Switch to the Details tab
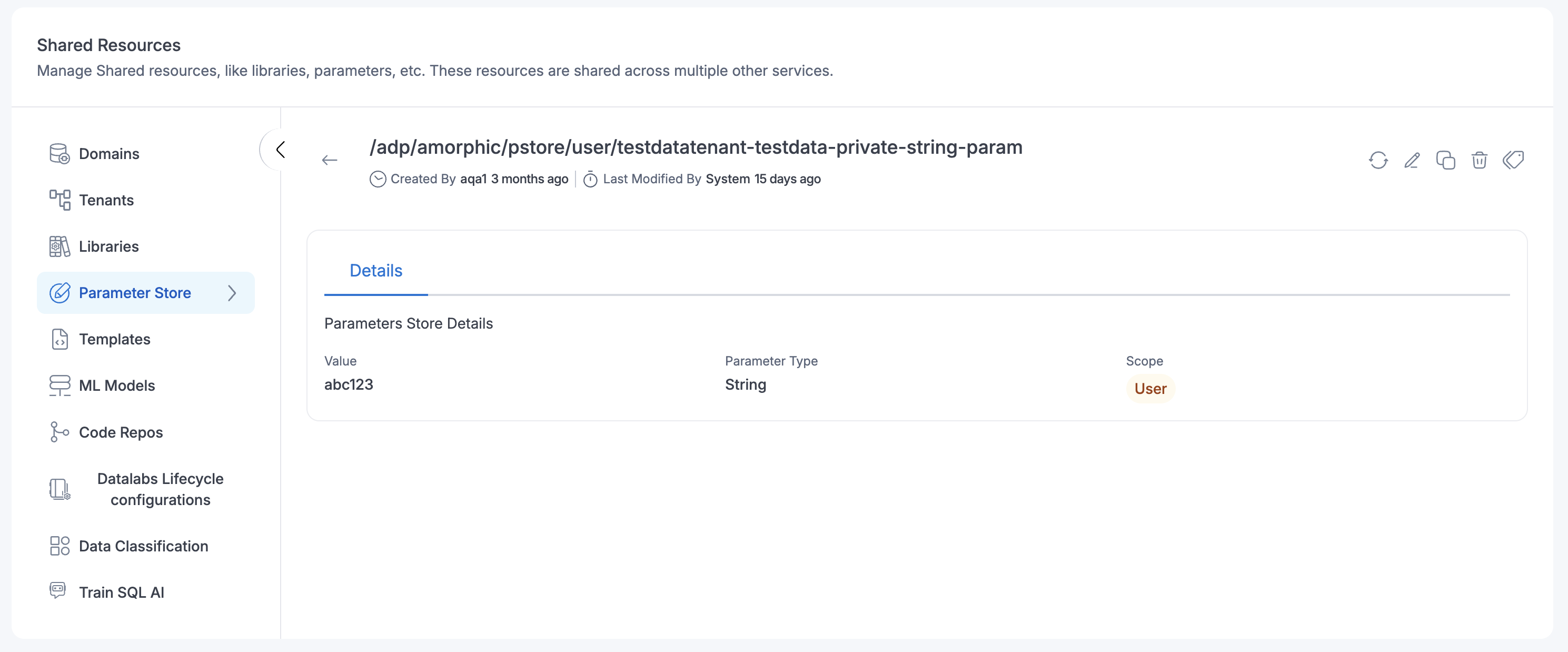 click(x=375, y=270)
